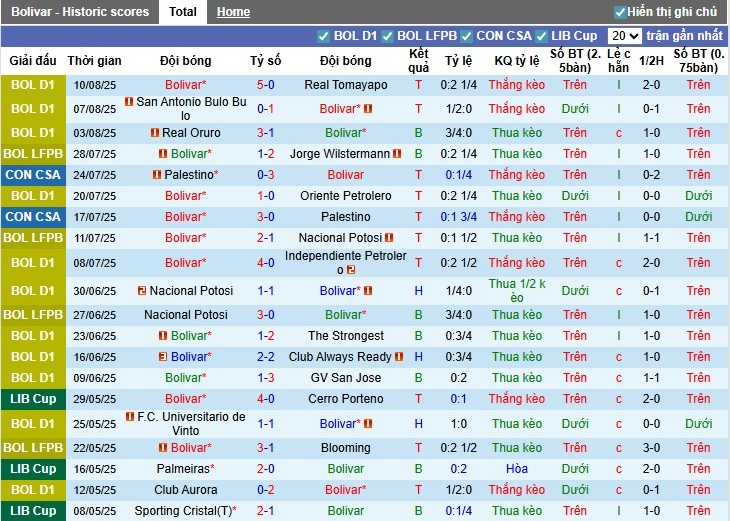The height and width of the screenshot is (521, 730).
Task: Click the 0:1 3/4 odds on 17/07/25
Action: (459, 217)
